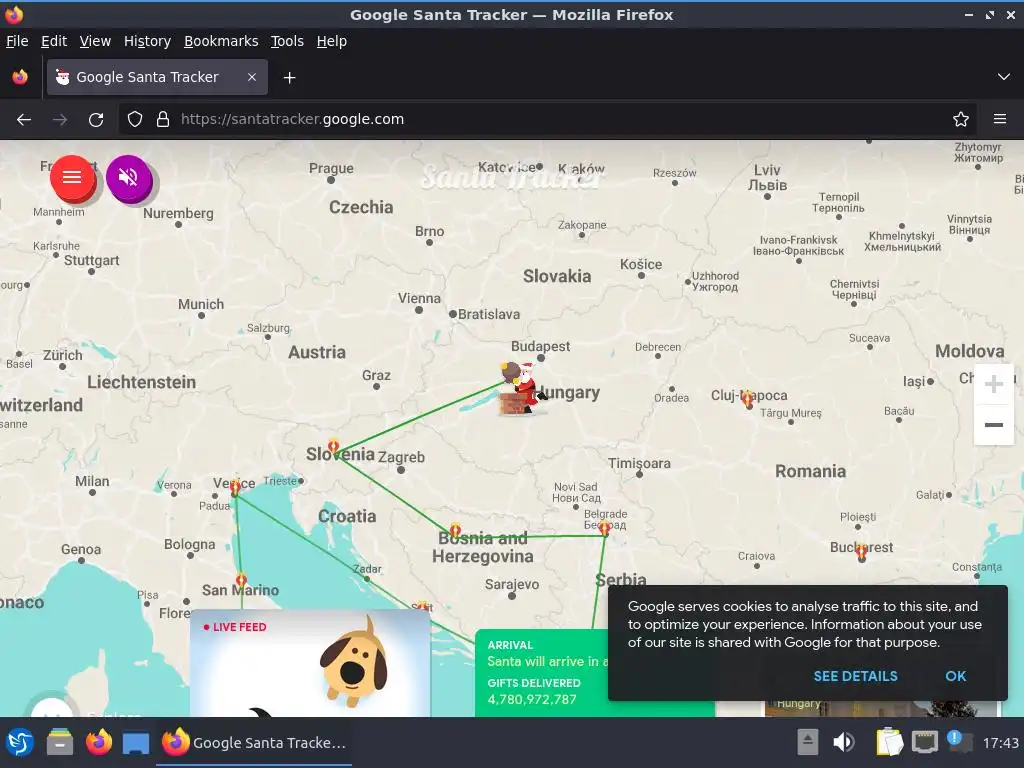Open a new tab
The width and height of the screenshot is (1024, 768).
coord(289,78)
